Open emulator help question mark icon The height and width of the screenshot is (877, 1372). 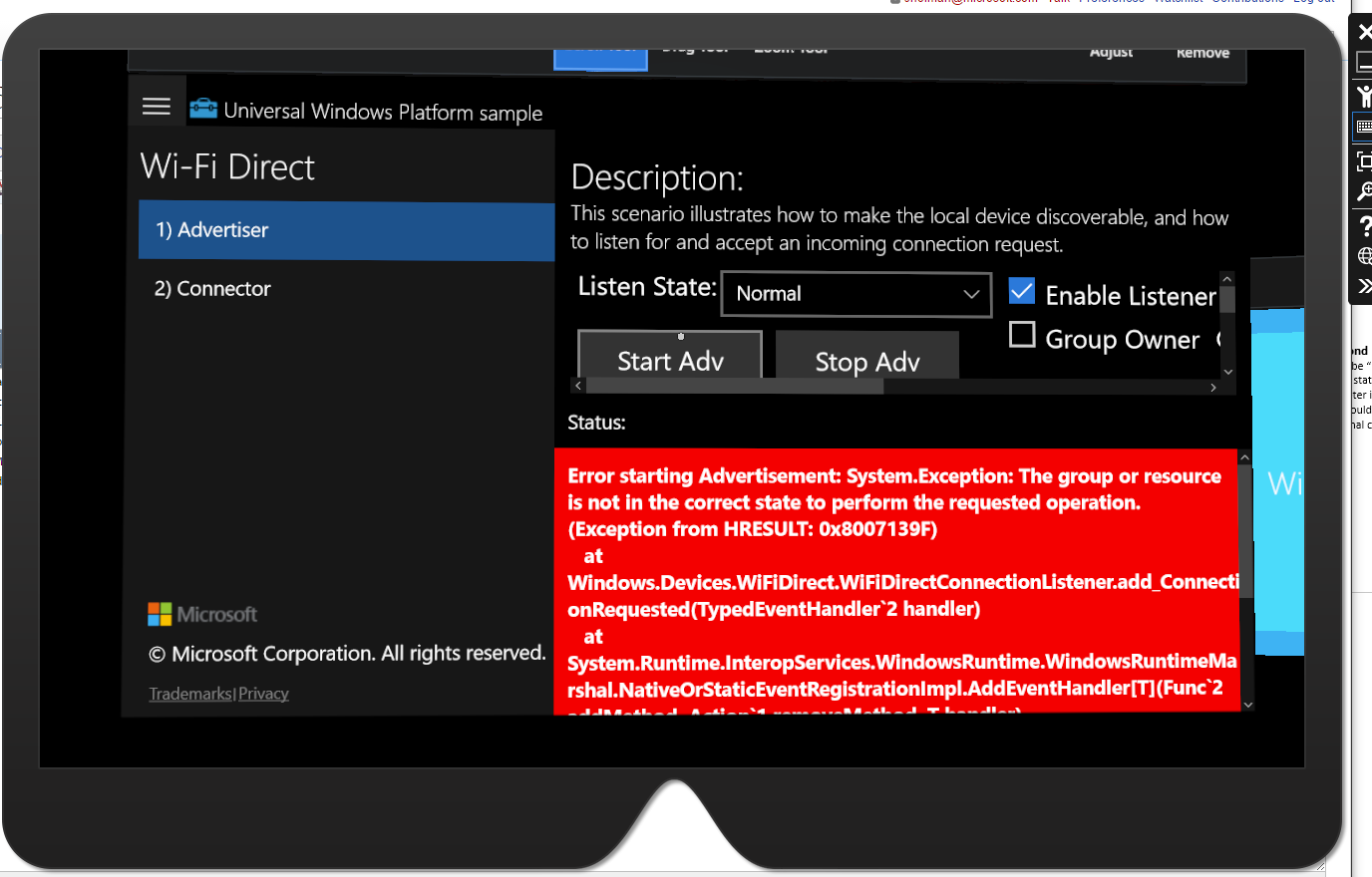[1365, 226]
